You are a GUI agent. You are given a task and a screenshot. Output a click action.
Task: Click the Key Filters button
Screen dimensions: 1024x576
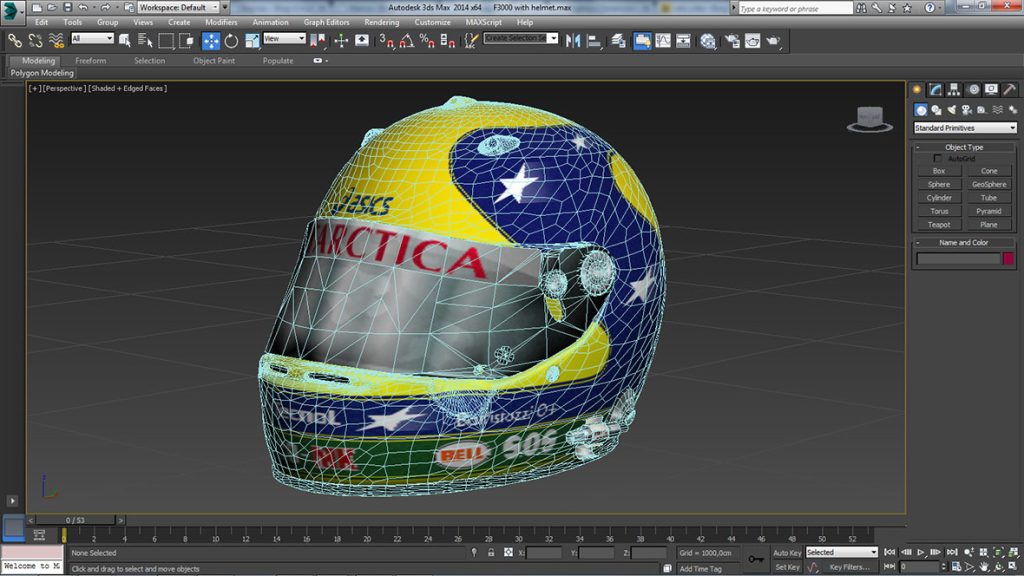pos(847,567)
